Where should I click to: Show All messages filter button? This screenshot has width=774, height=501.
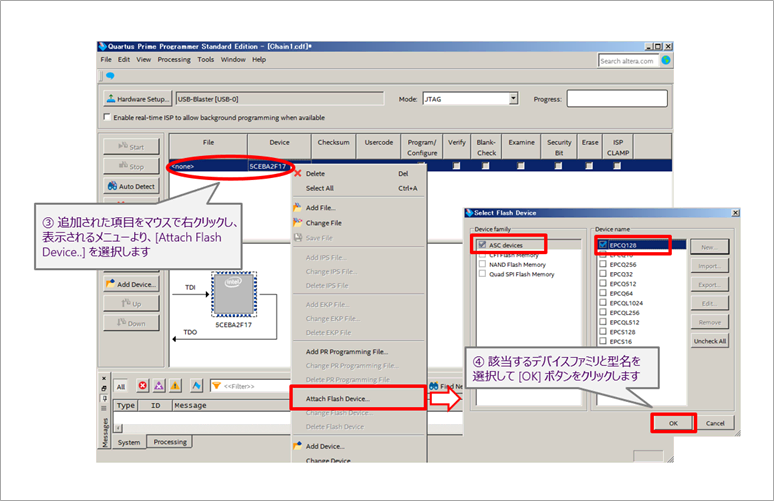(x=121, y=386)
